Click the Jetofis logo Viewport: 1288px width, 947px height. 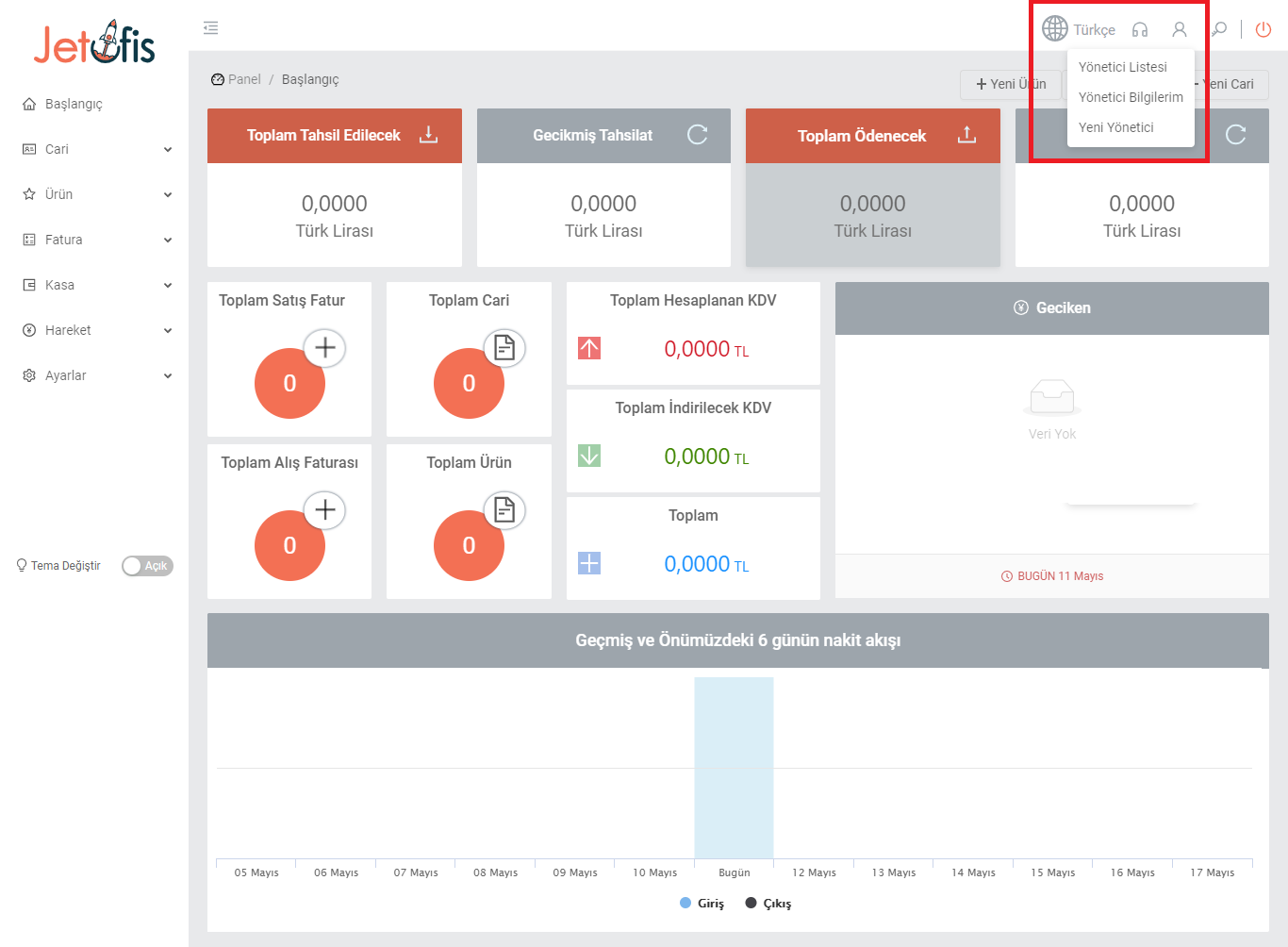coord(94,42)
